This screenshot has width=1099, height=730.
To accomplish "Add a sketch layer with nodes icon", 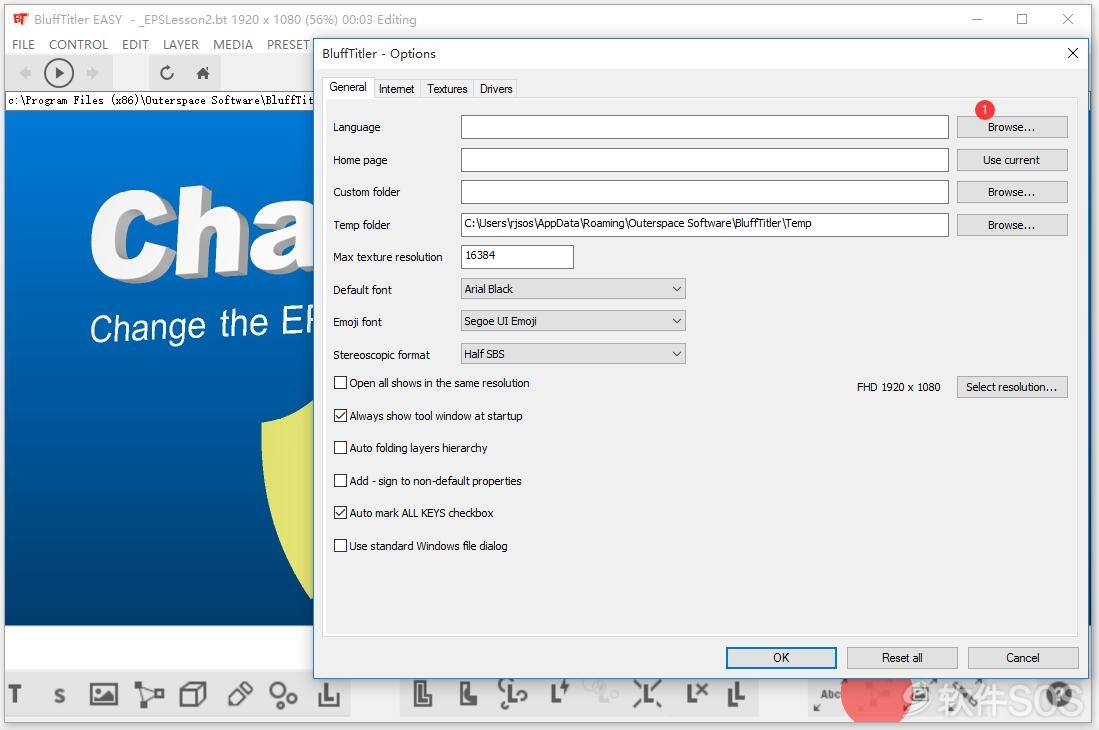I will tap(149, 694).
